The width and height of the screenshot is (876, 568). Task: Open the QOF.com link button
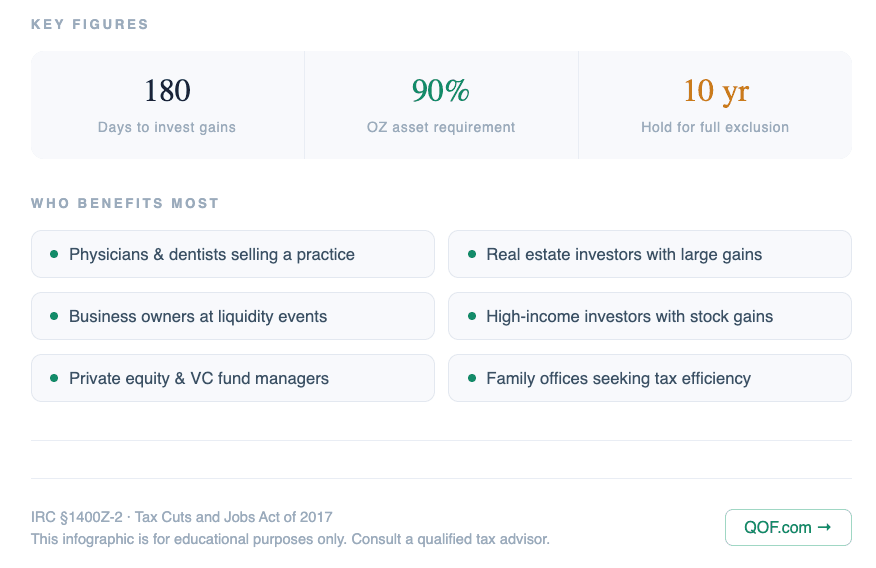point(787,527)
